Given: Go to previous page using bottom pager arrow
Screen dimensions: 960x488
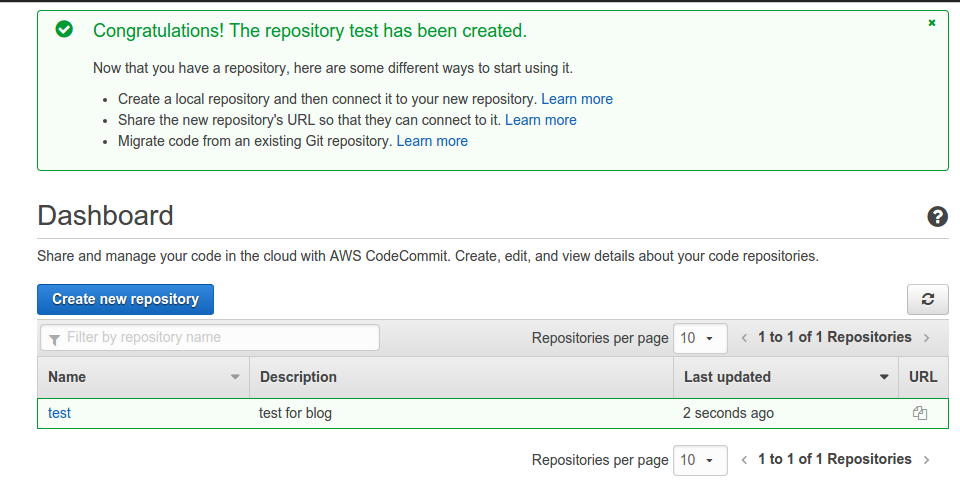Looking at the screenshot, I should (x=744, y=460).
